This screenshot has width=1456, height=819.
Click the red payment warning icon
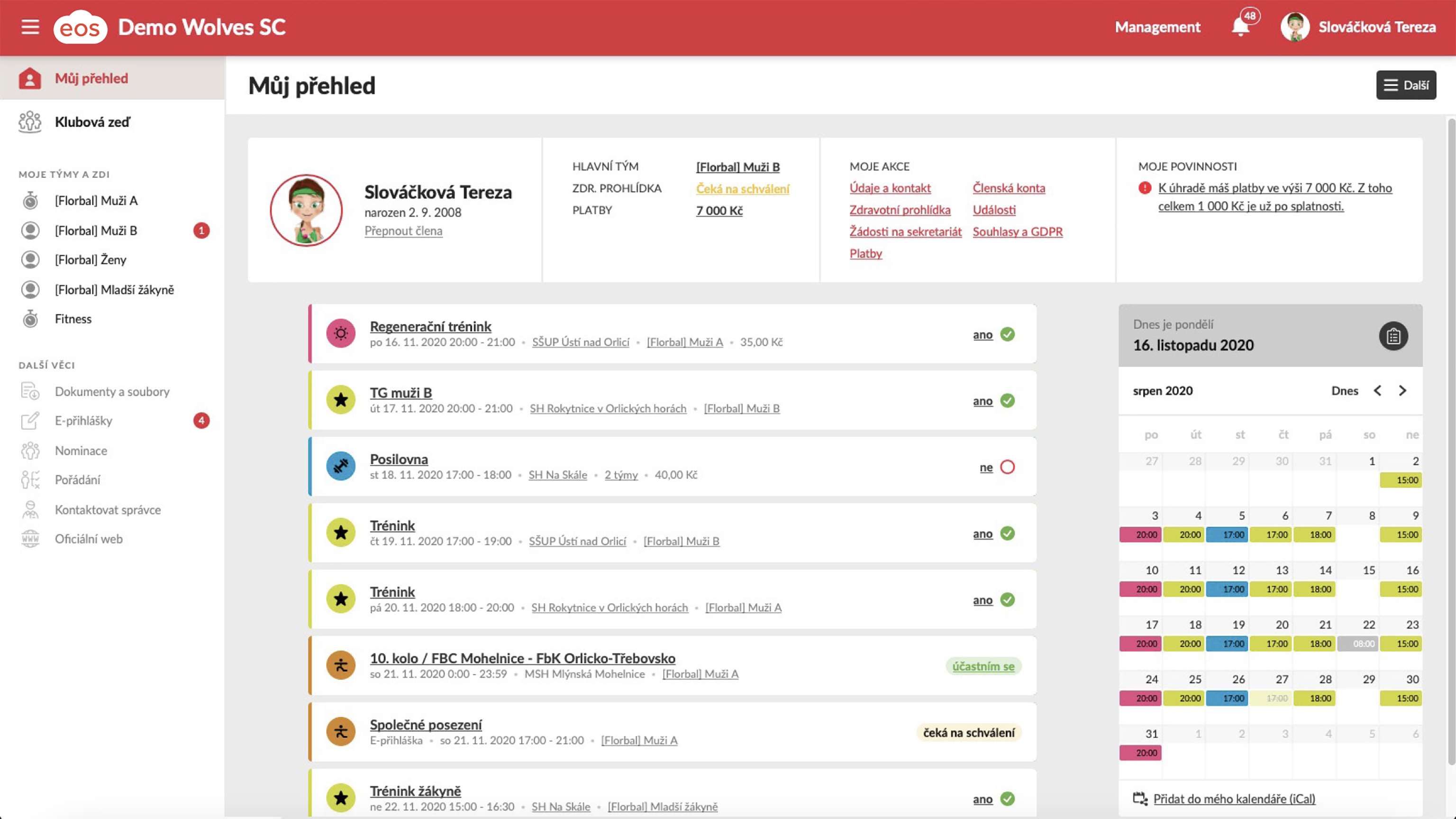[1145, 188]
